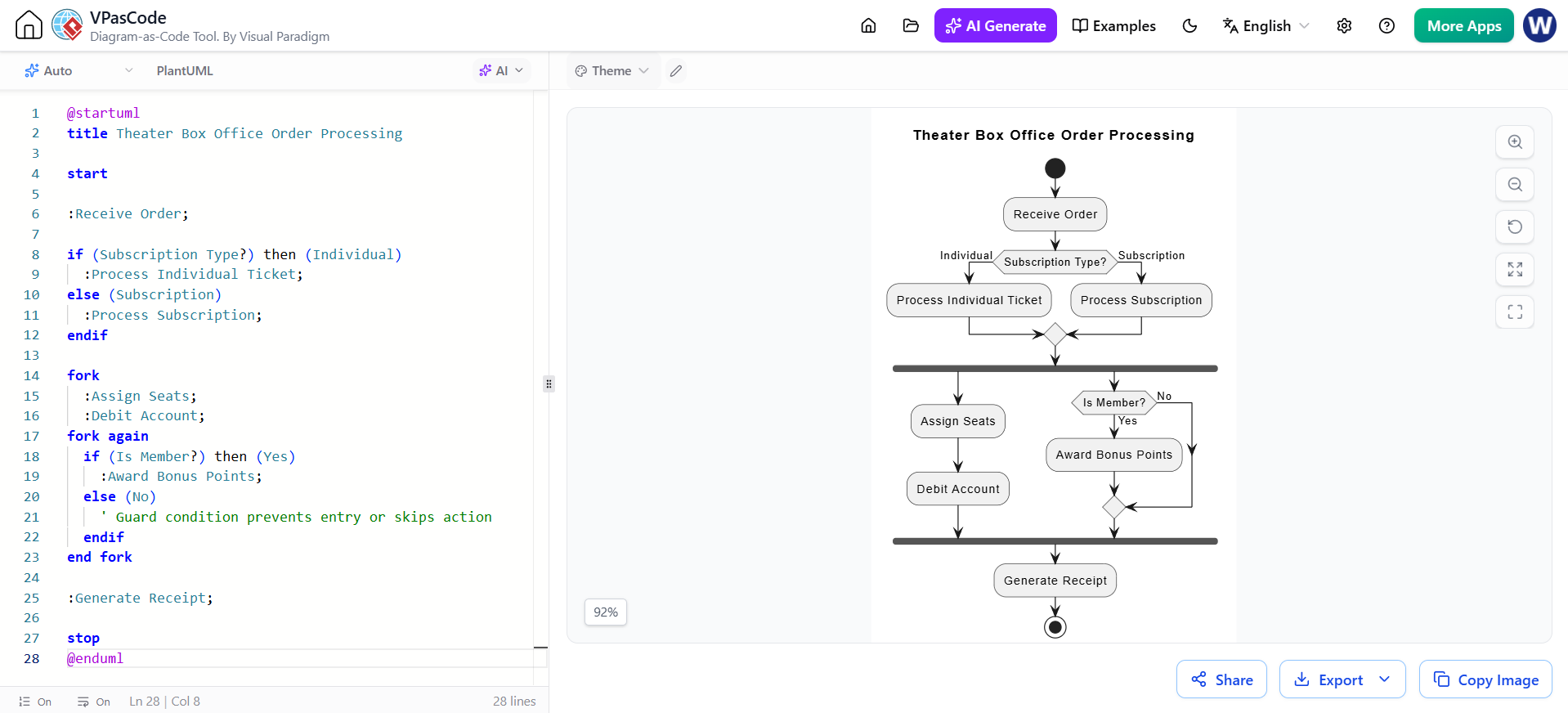This screenshot has height=713, width=1568.
Task: Click line number 14 in the gutter
Action: pos(32,375)
